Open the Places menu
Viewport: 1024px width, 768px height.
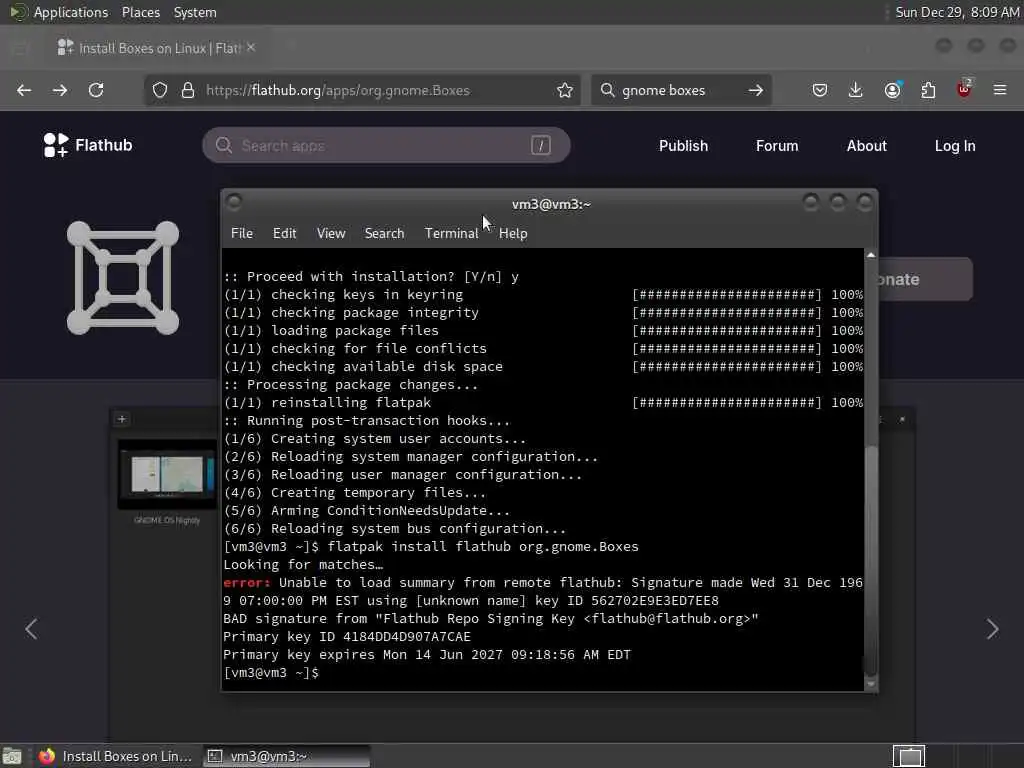pos(140,12)
